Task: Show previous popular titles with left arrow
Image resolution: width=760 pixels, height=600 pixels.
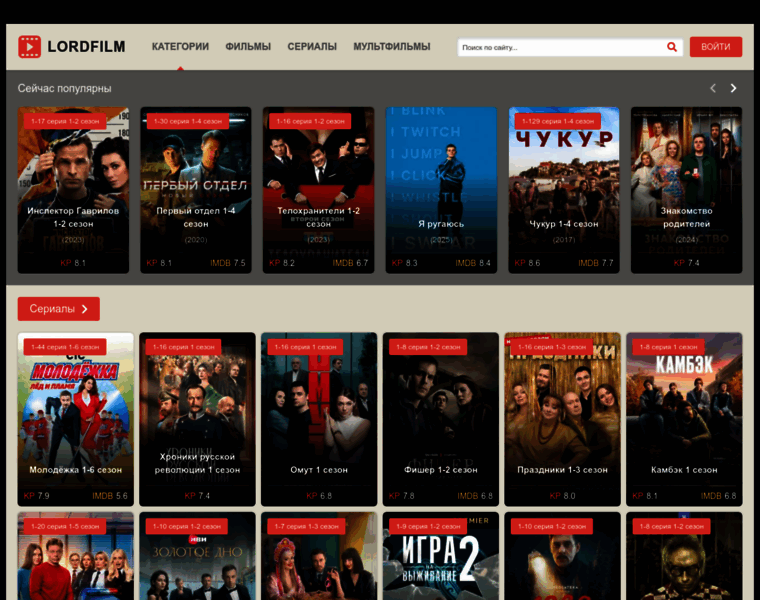Action: tap(713, 88)
